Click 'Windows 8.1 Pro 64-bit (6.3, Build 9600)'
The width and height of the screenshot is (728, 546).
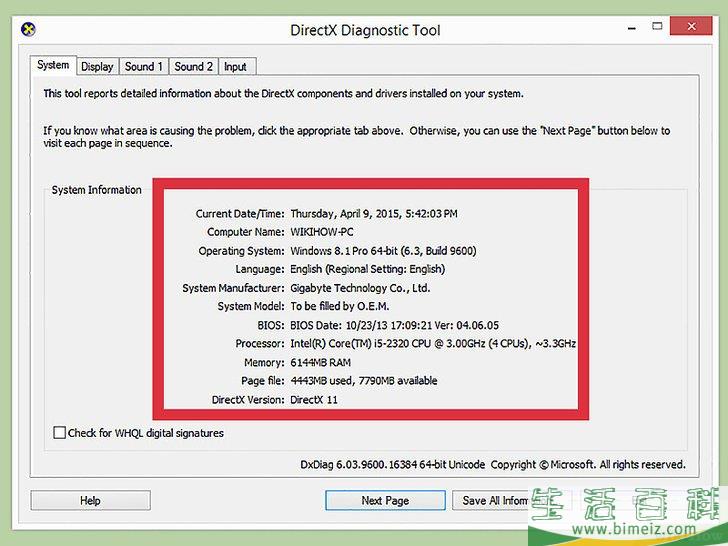pyautogui.click(x=384, y=251)
